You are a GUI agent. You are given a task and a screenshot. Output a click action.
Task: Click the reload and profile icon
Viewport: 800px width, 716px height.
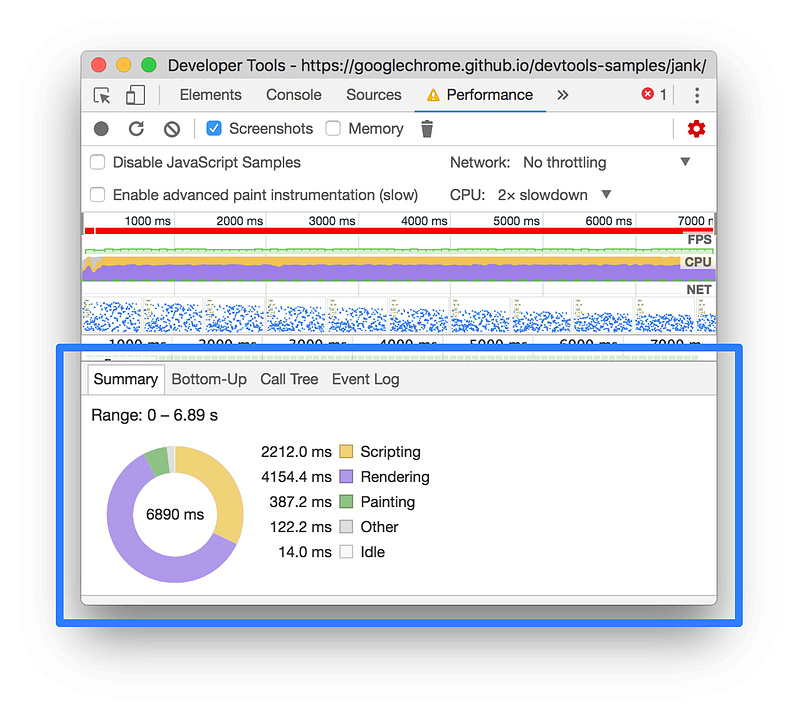[136, 129]
